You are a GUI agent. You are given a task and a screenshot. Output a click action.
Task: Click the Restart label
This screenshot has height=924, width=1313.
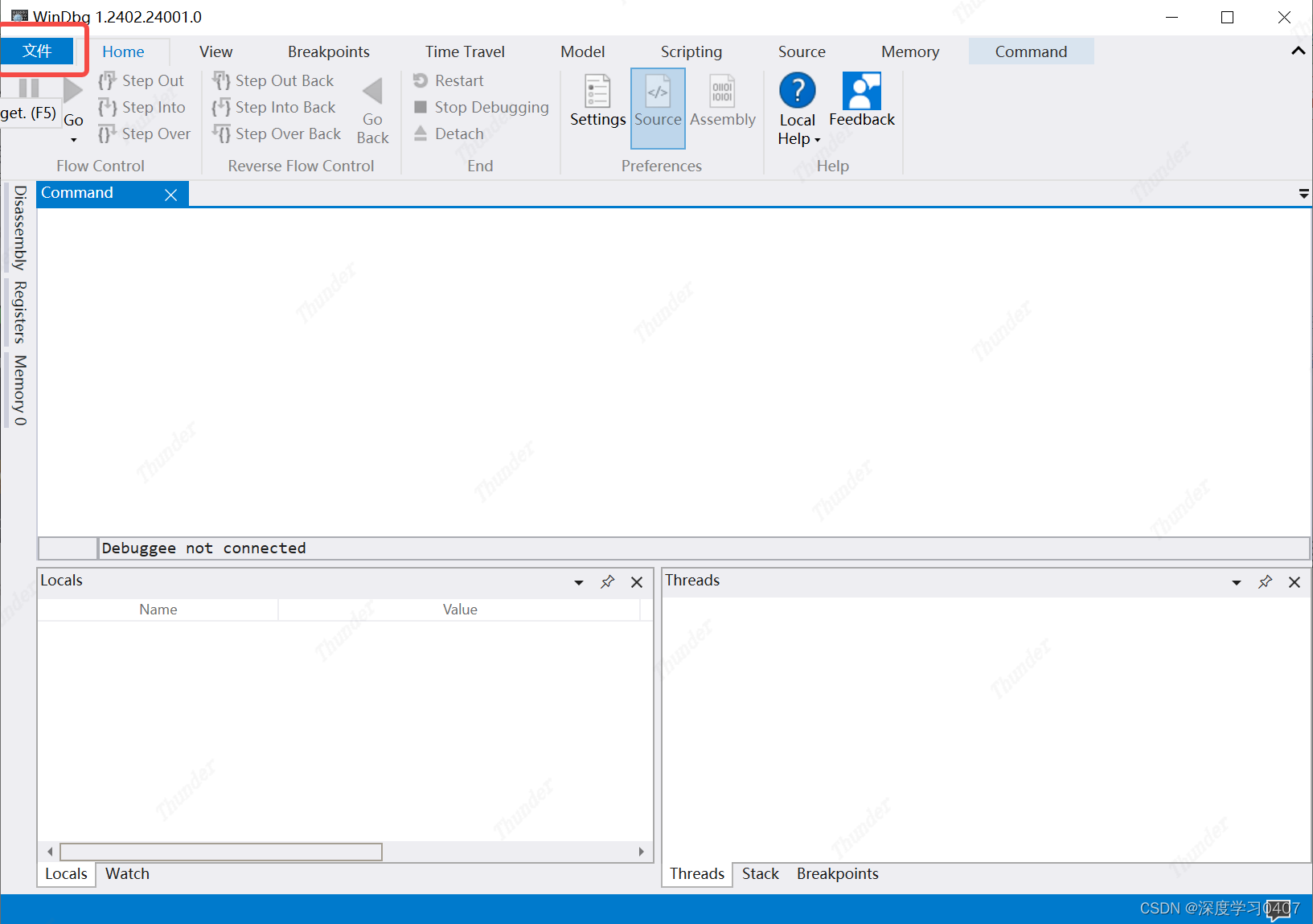pos(459,80)
